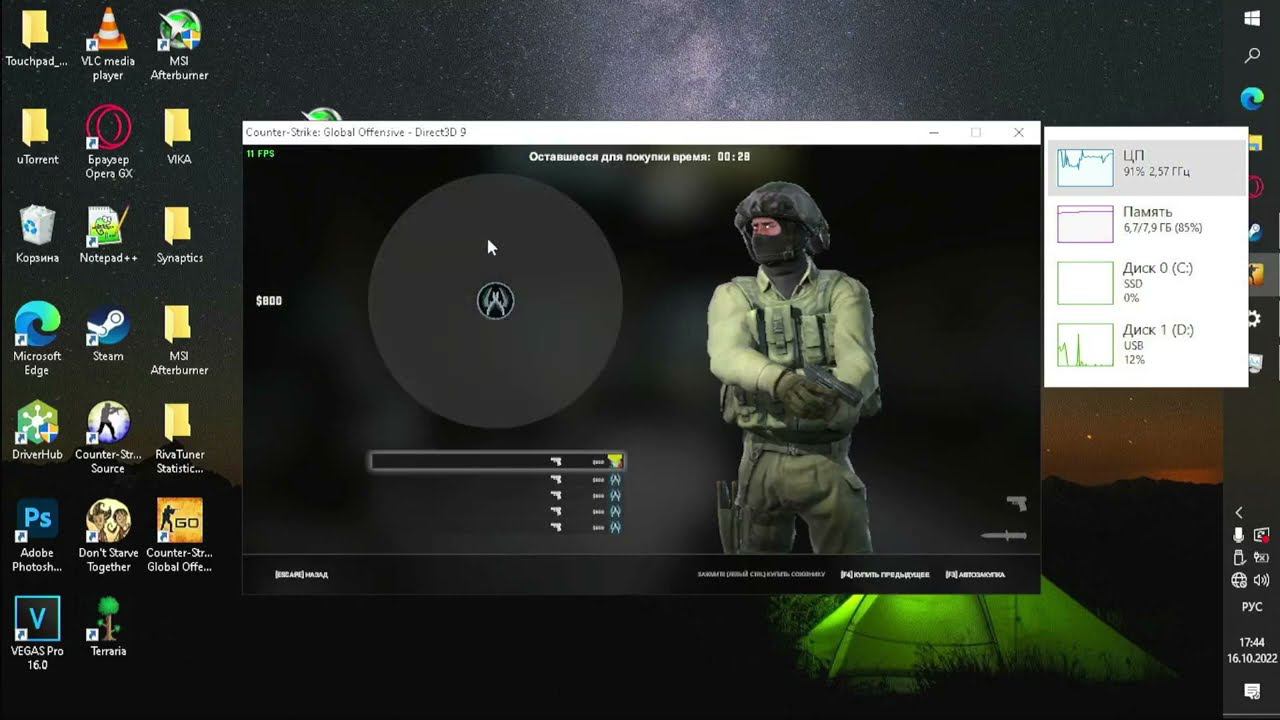Click [F3] Автозакупка button
The image size is (1280, 720).
(x=975, y=575)
